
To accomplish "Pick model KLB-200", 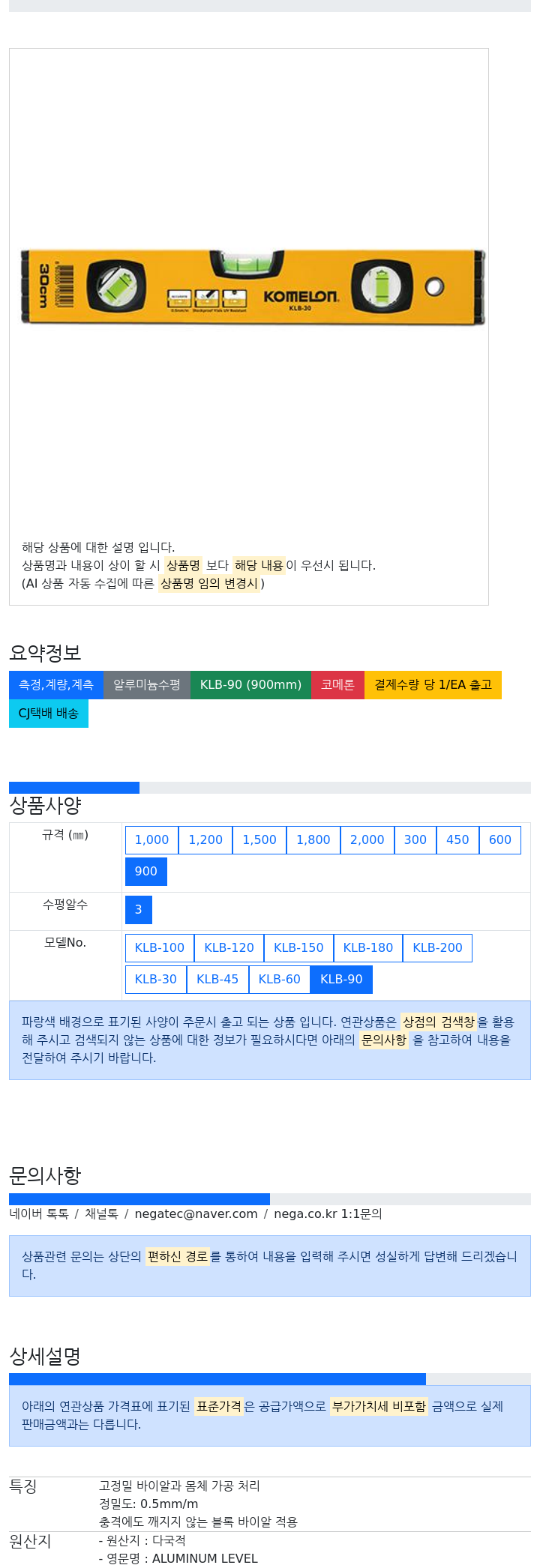I will tap(437, 948).
